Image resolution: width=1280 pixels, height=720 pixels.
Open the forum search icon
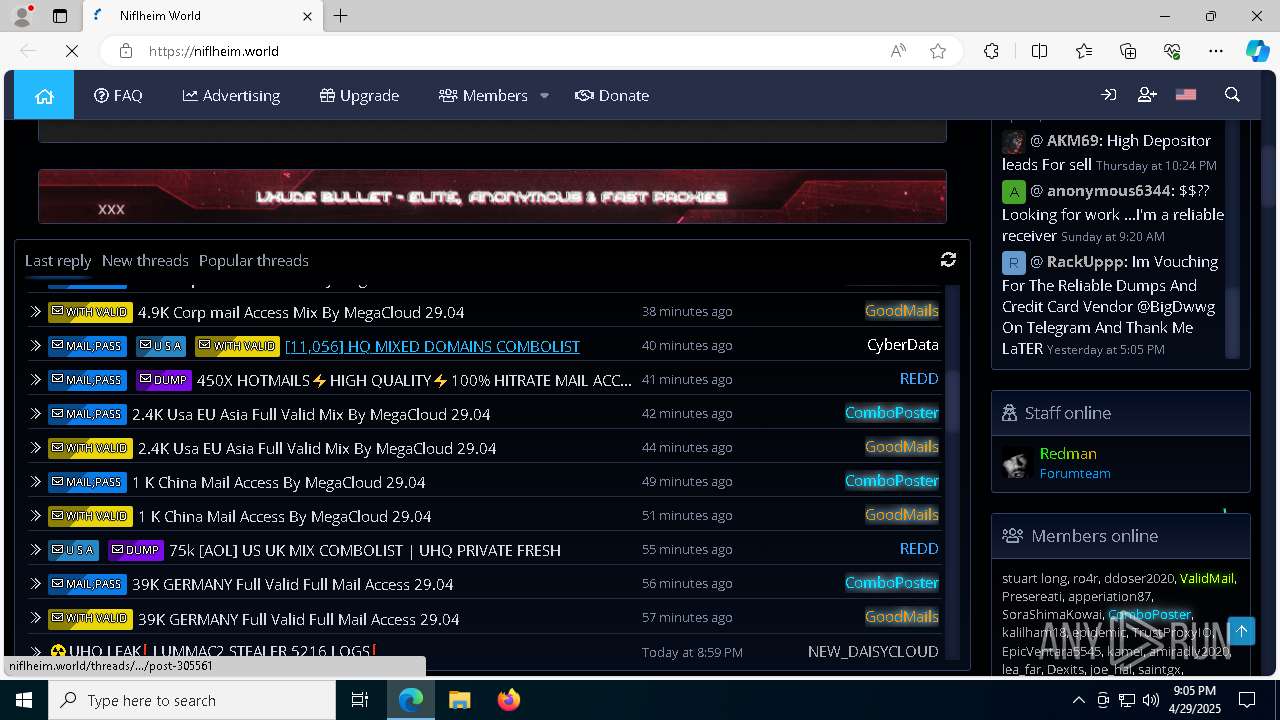[x=1232, y=95]
